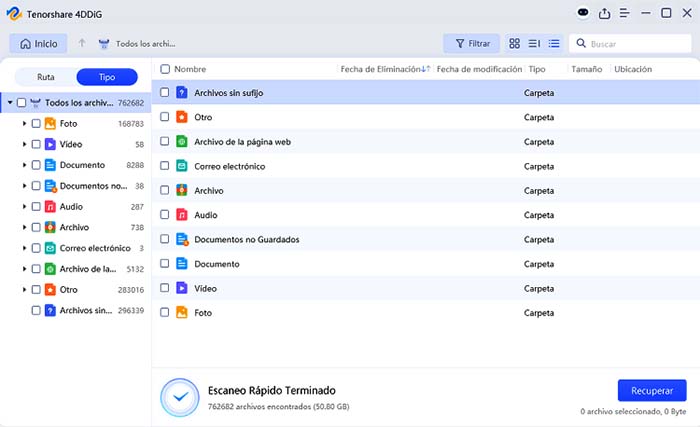This screenshot has height=427, width=700.
Task: Check the Documento row checkbox in list
Action: point(164,263)
